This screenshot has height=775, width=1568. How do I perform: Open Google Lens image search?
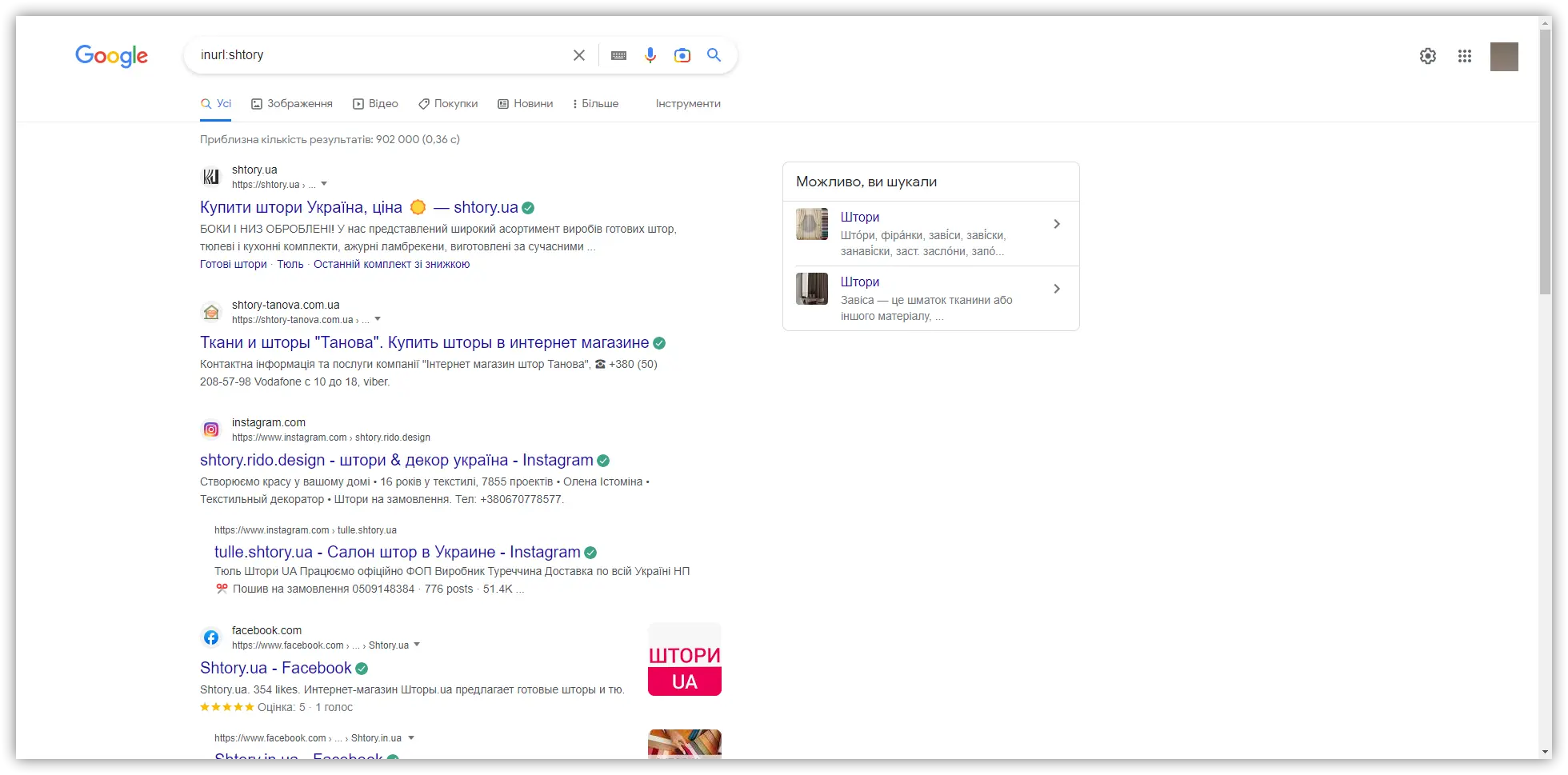point(682,55)
